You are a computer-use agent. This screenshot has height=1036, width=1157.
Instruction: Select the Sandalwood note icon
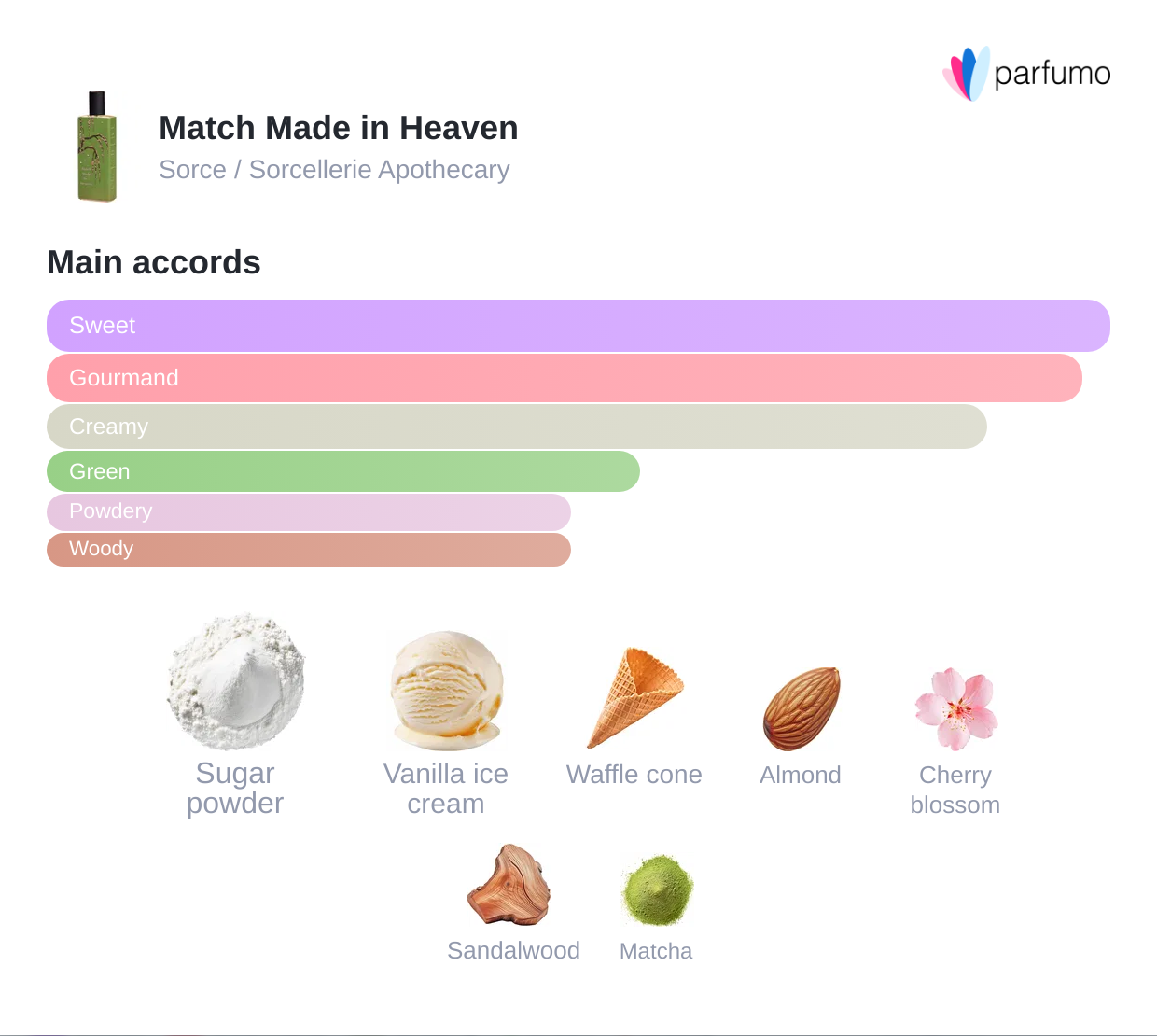[509, 885]
